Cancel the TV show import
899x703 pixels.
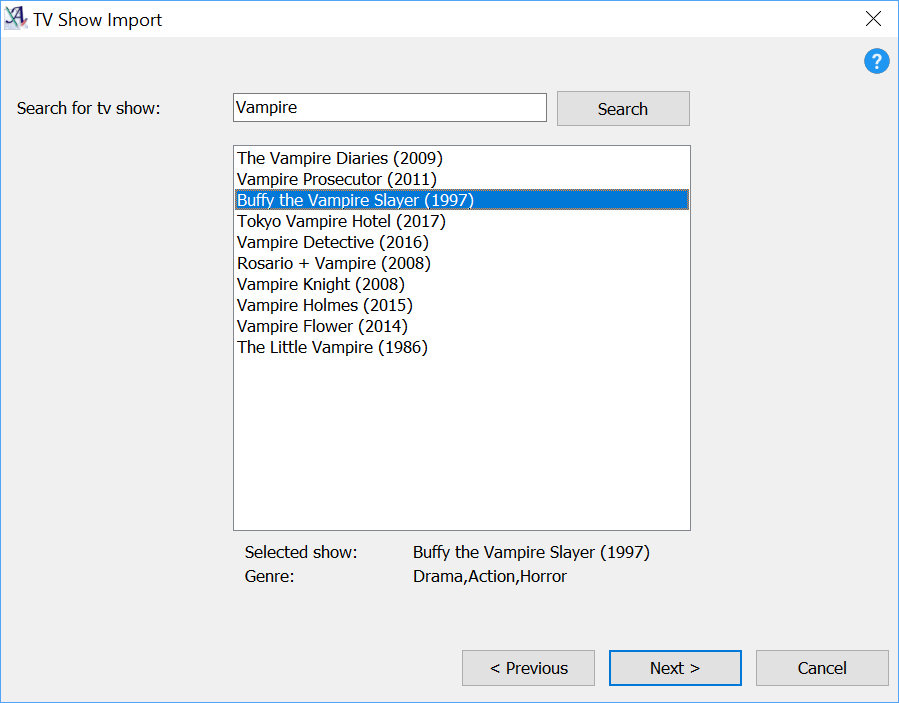click(x=822, y=668)
